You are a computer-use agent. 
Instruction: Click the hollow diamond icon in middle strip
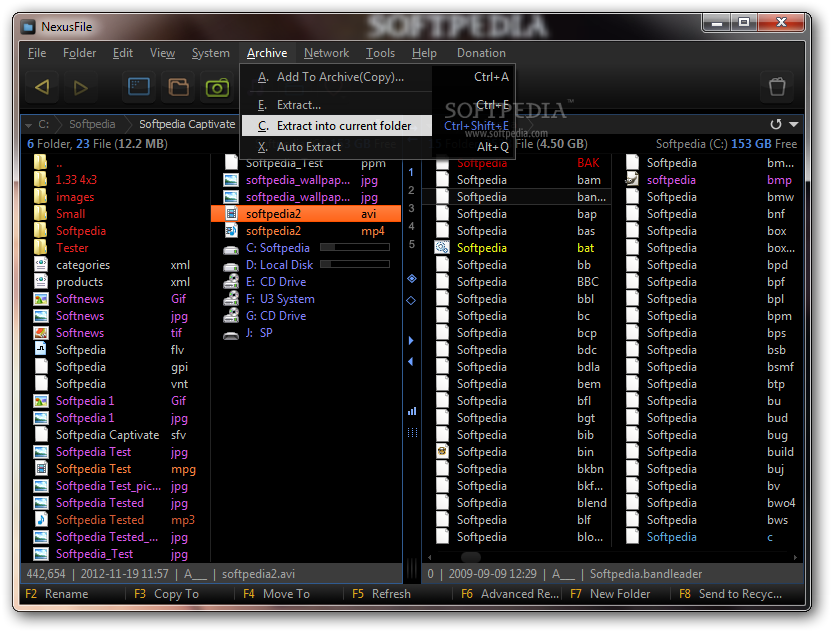pyautogui.click(x=411, y=300)
